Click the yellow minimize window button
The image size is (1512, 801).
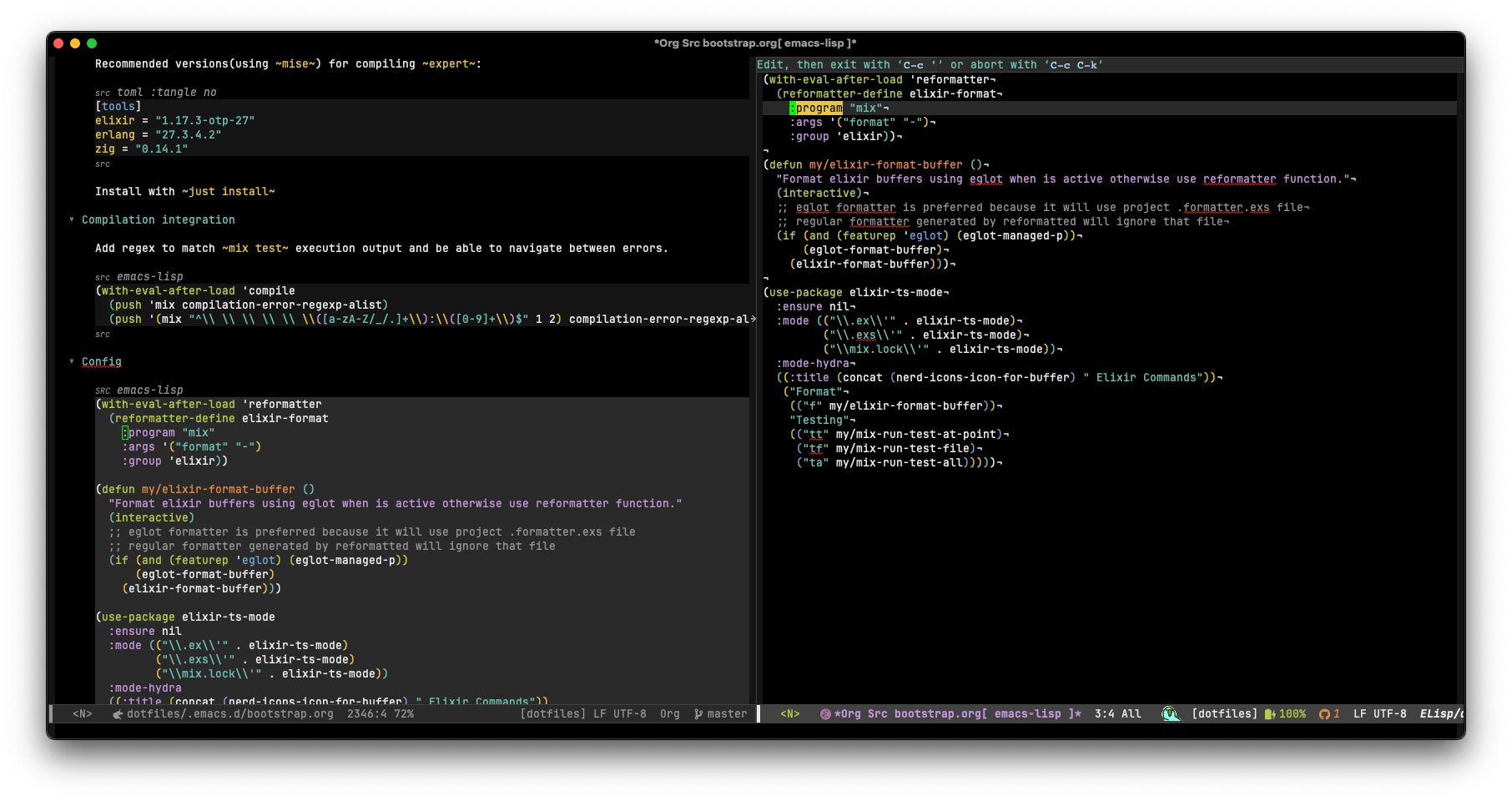(75, 43)
